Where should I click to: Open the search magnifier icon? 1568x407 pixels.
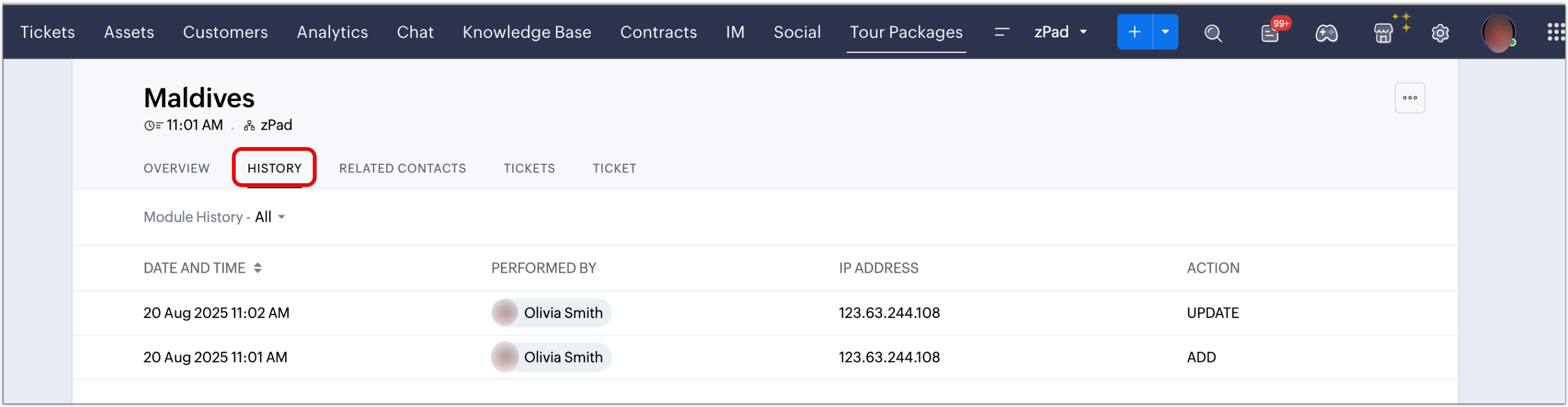pos(1212,33)
